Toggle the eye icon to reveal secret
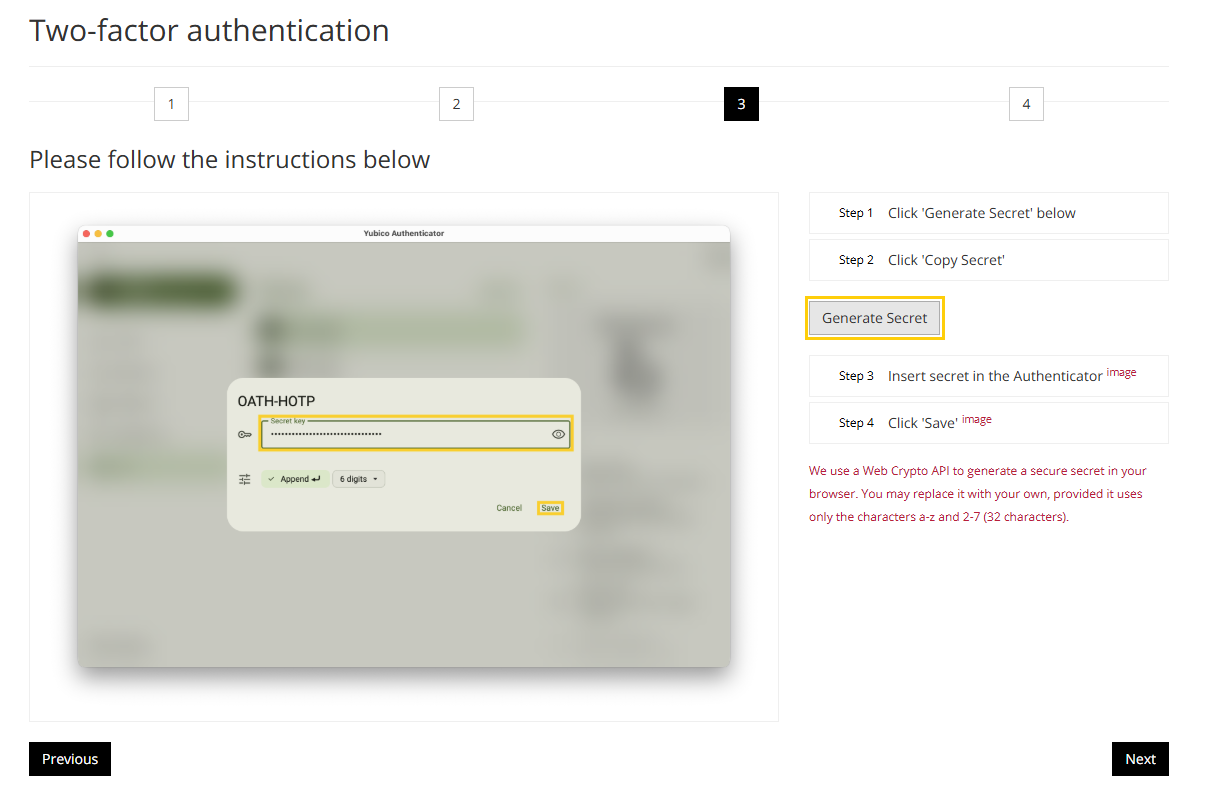Image resolution: width=1207 pixels, height=791 pixels. pos(558,435)
